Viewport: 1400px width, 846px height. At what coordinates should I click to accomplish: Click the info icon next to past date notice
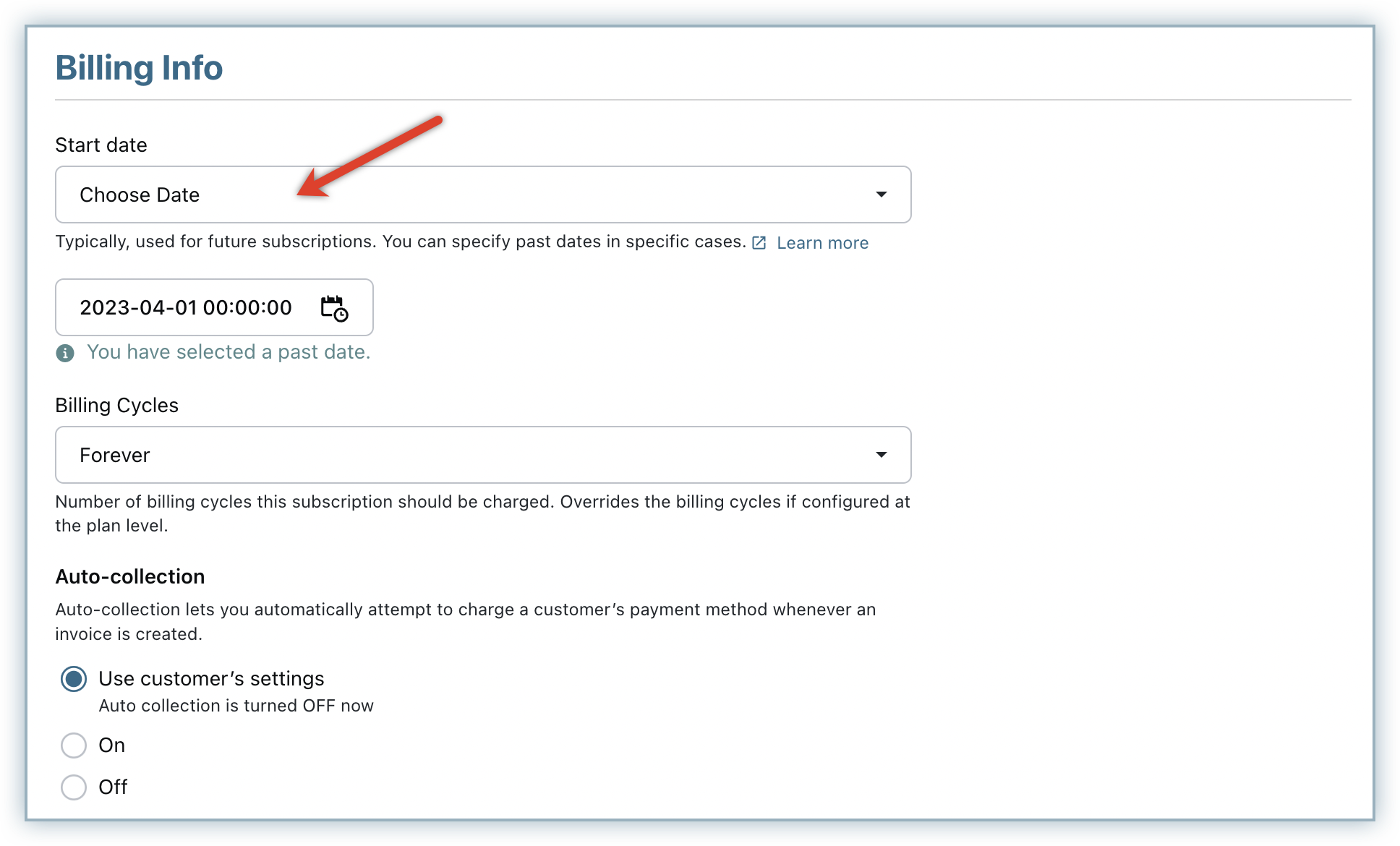[x=65, y=353]
